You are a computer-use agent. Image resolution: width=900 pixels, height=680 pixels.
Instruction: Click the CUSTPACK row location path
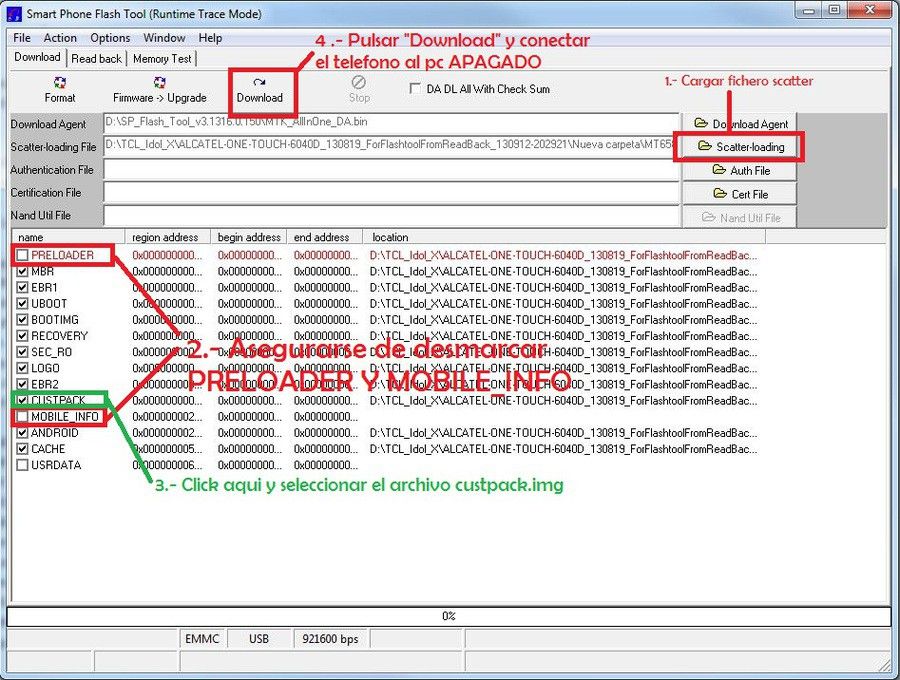(x=563, y=401)
